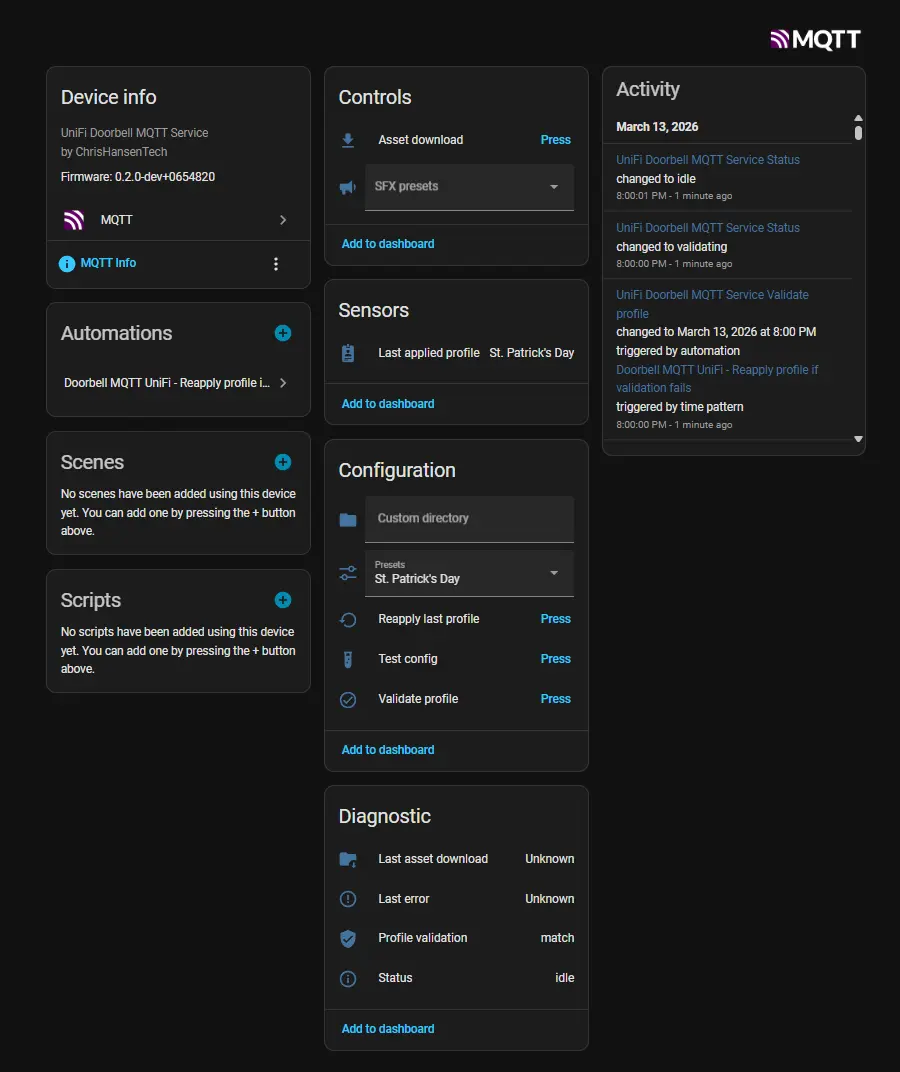Expand the MQTT row in Device info
Viewport: 900px width, 1072px height.
point(283,219)
